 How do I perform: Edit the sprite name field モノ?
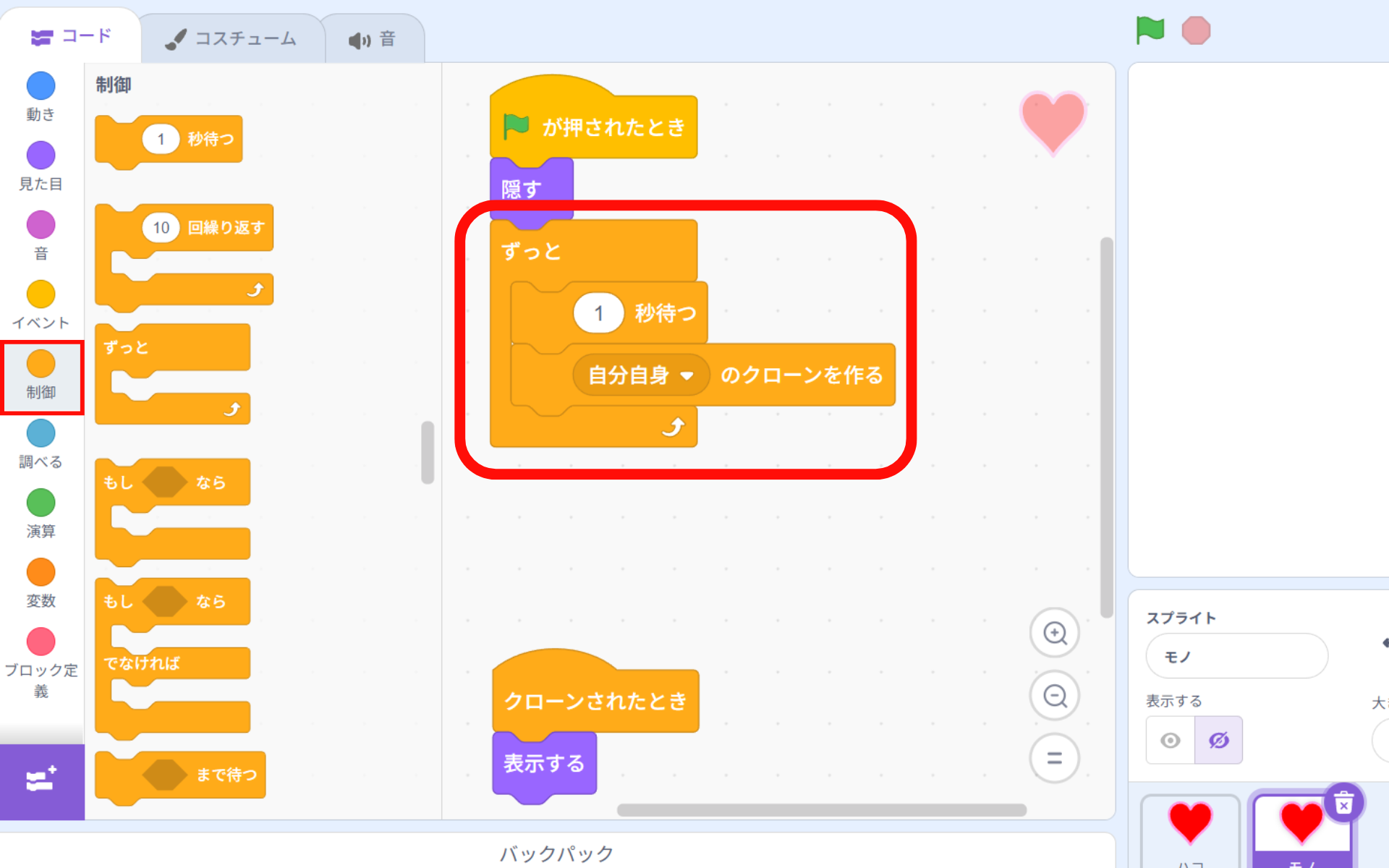point(1236,656)
